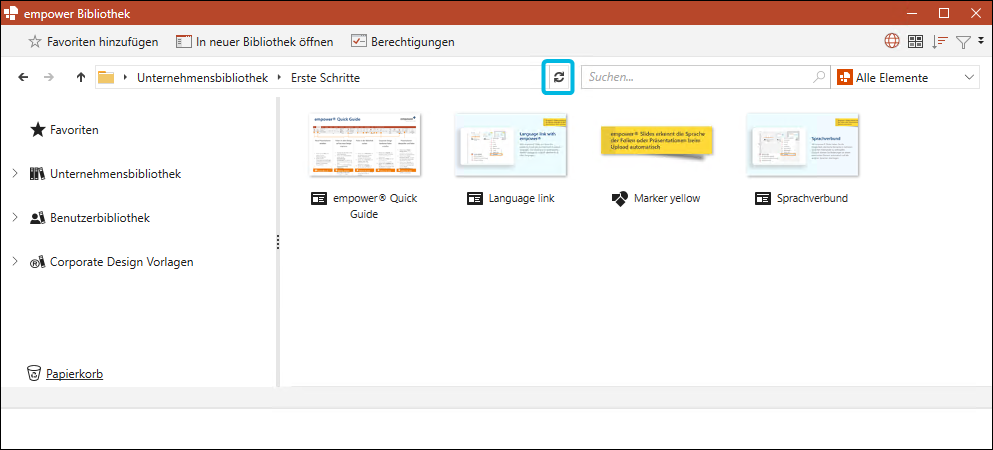Go forward with the right arrow
The height and width of the screenshot is (450, 993).
tap(49, 77)
